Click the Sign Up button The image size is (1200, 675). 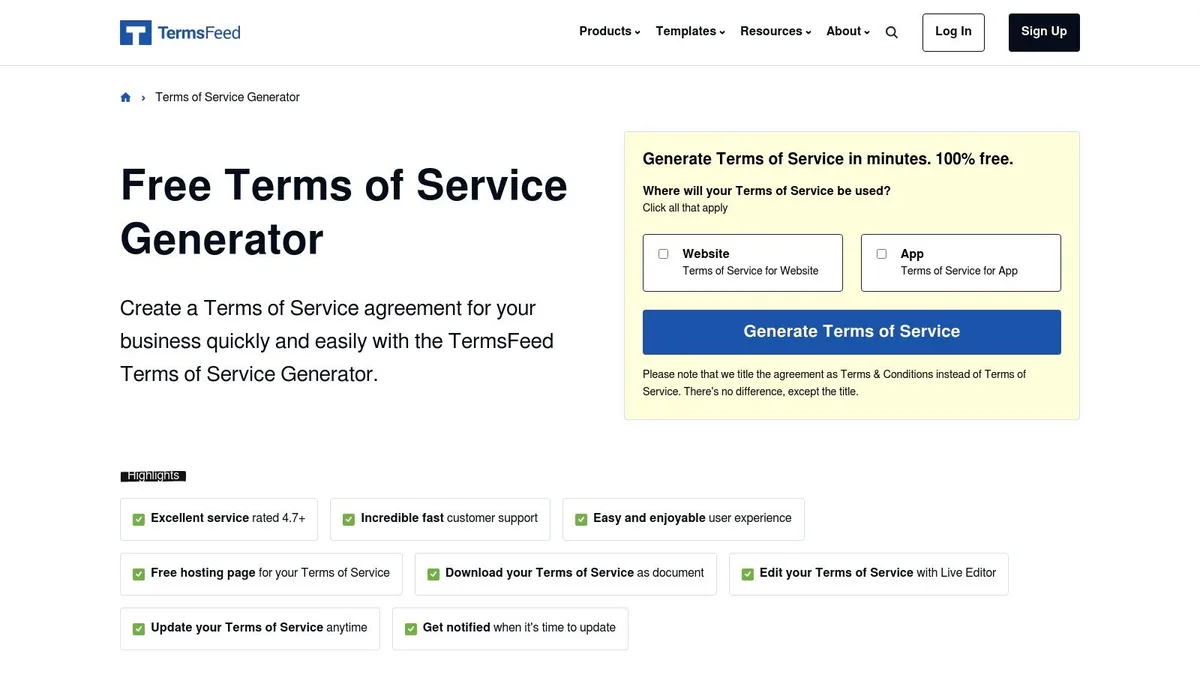tap(1044, 32)
